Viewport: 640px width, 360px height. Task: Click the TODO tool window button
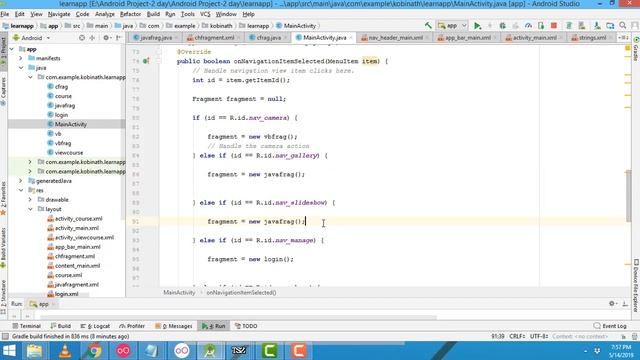pos(246,326)
